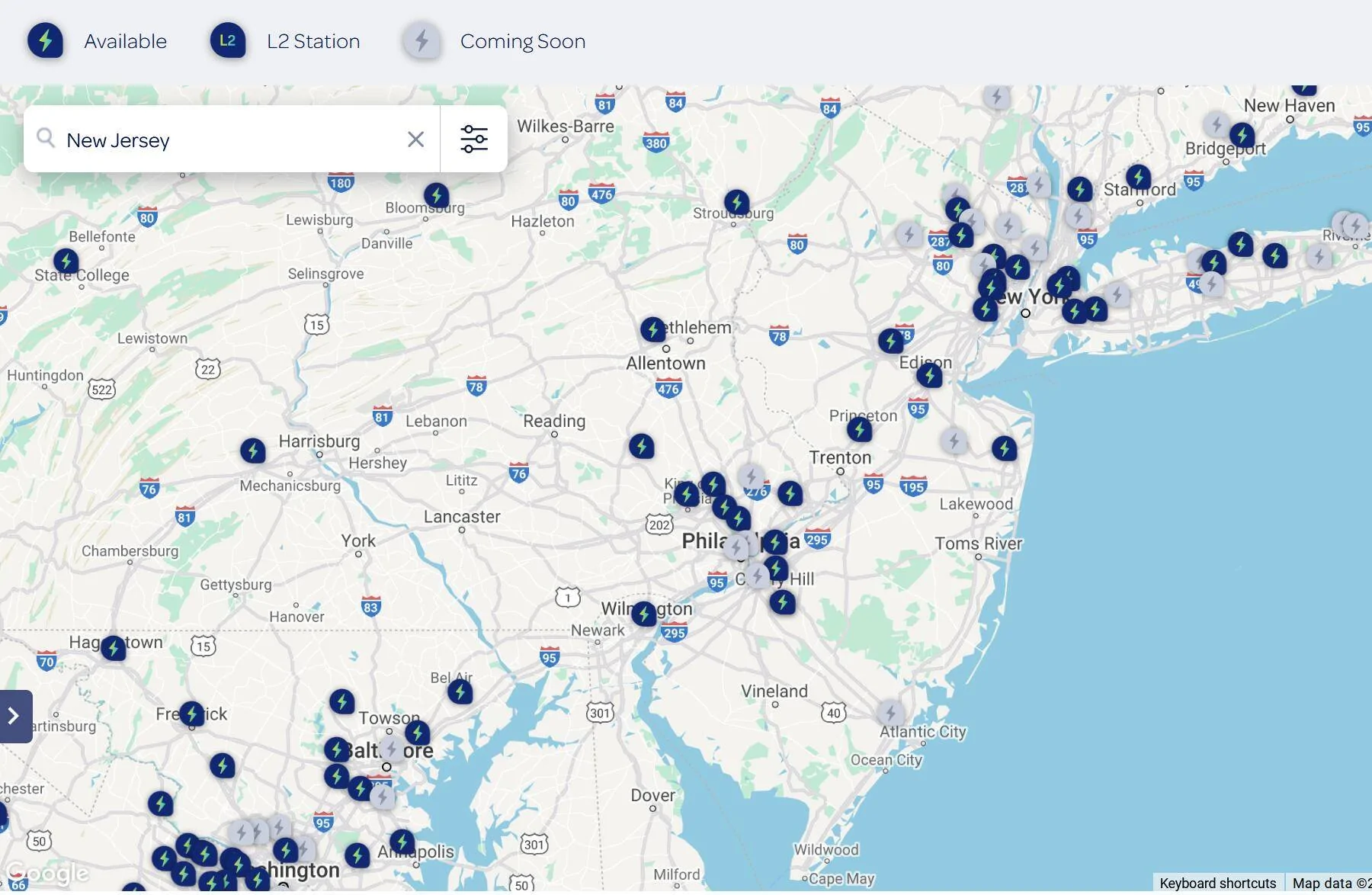Click the L2 Station legend icon
Image resolution: width=1372 pixels, height=895 pixels.
click(x=228, y=41)
